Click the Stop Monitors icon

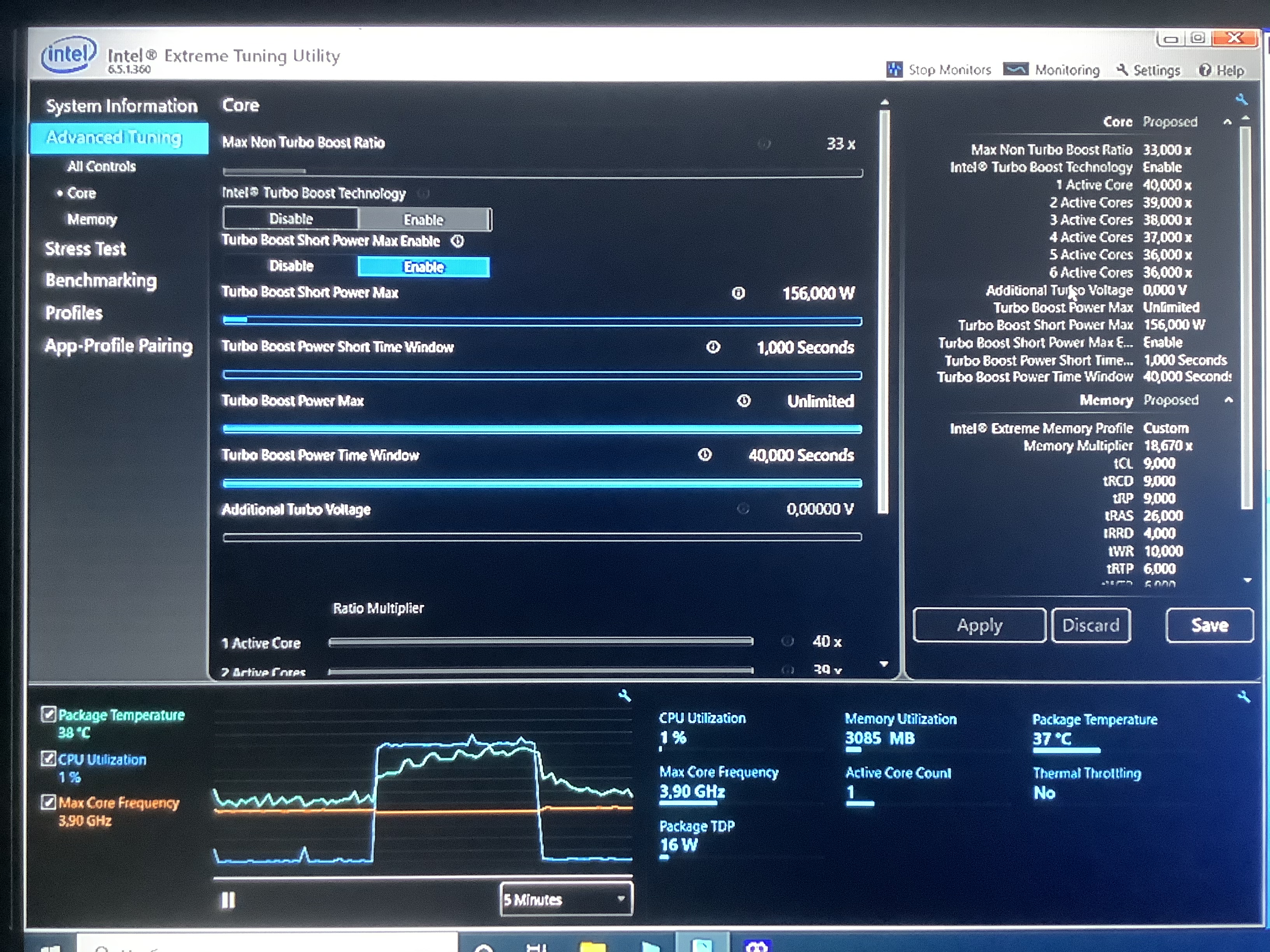pyautogui.click(x=894, y=70)
